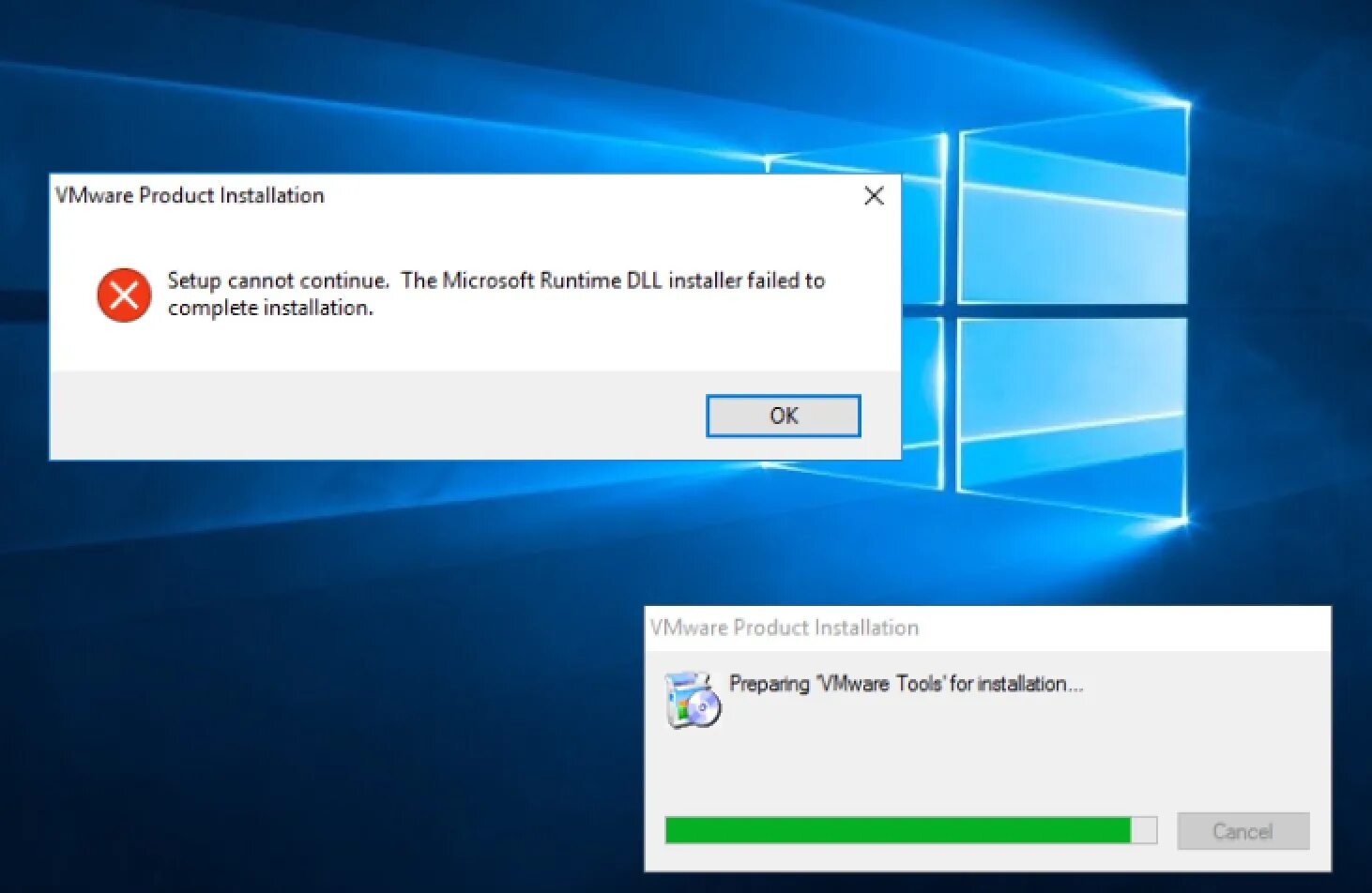The image size is (1372, 893).
Task: Click the progress dialog title bar
Action: tap(987, 628)
